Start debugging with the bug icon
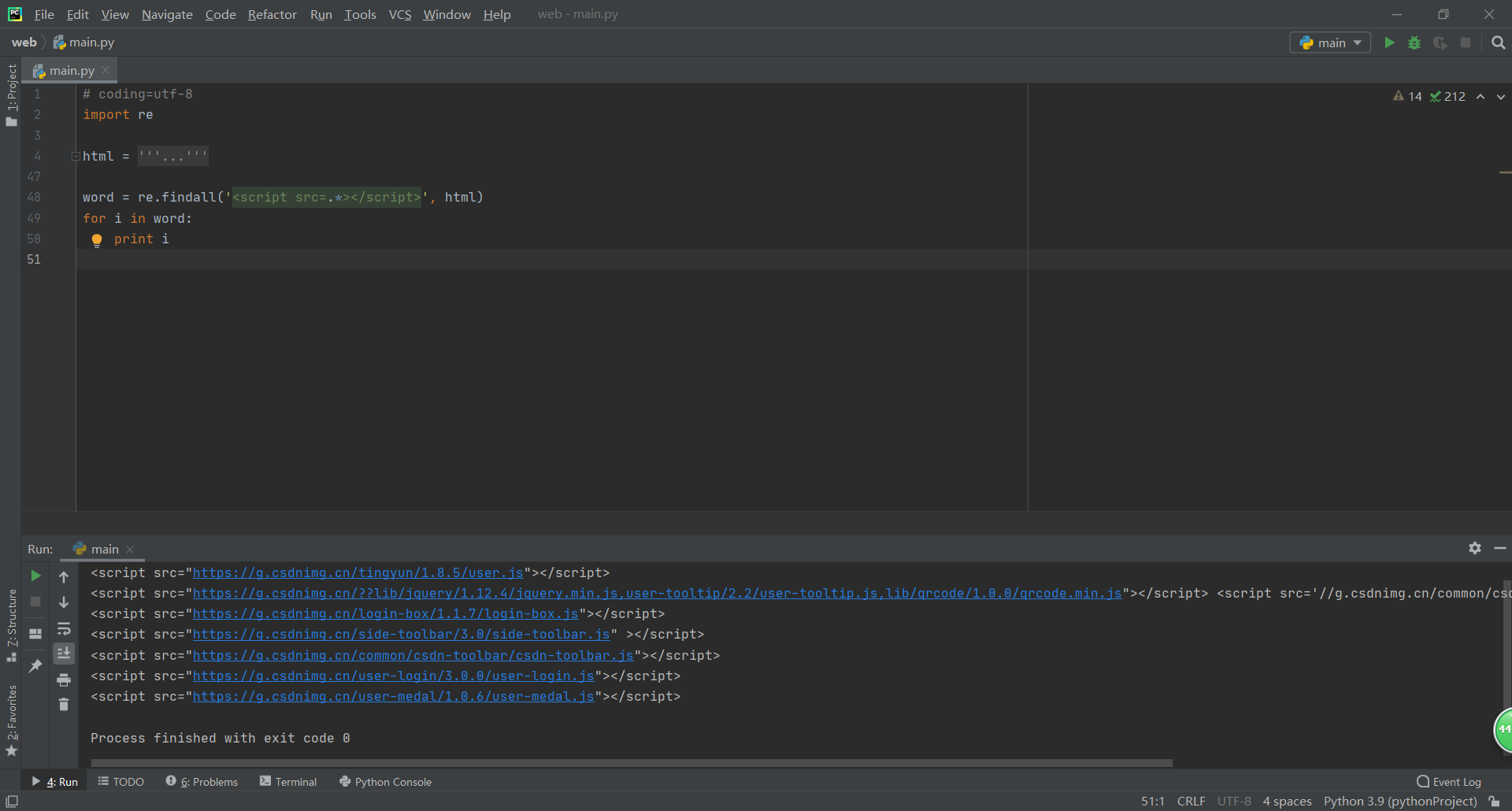This screenshot has width=1512, height=811. click(x=1414, y=43)
